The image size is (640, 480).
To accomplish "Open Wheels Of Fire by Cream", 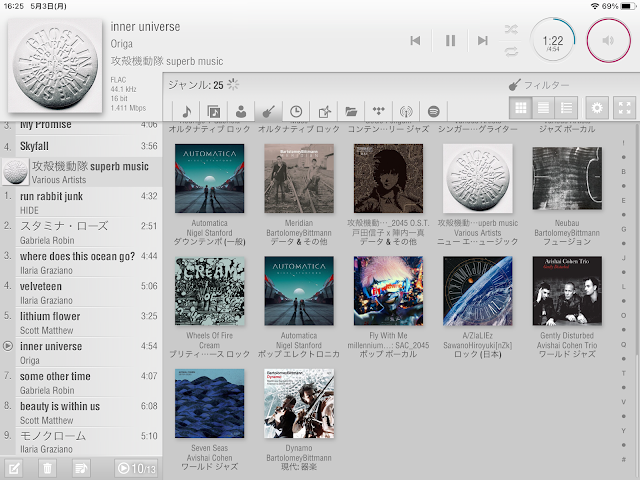I will [209, 291].
